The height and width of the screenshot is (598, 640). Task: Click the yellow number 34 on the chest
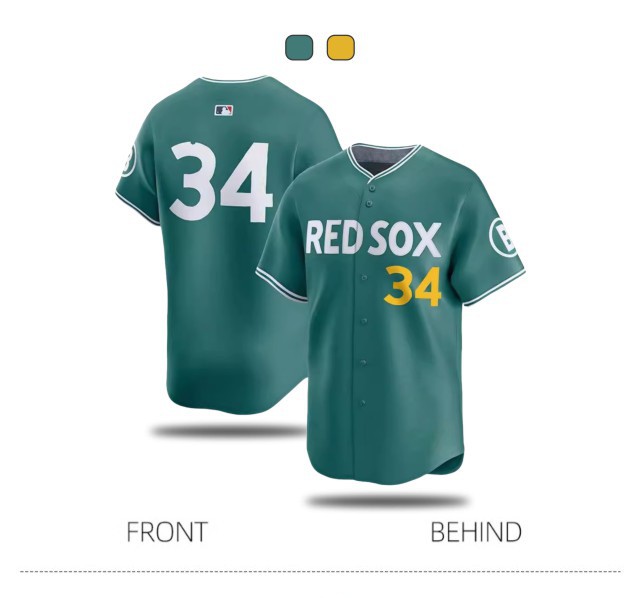(413, 287)
